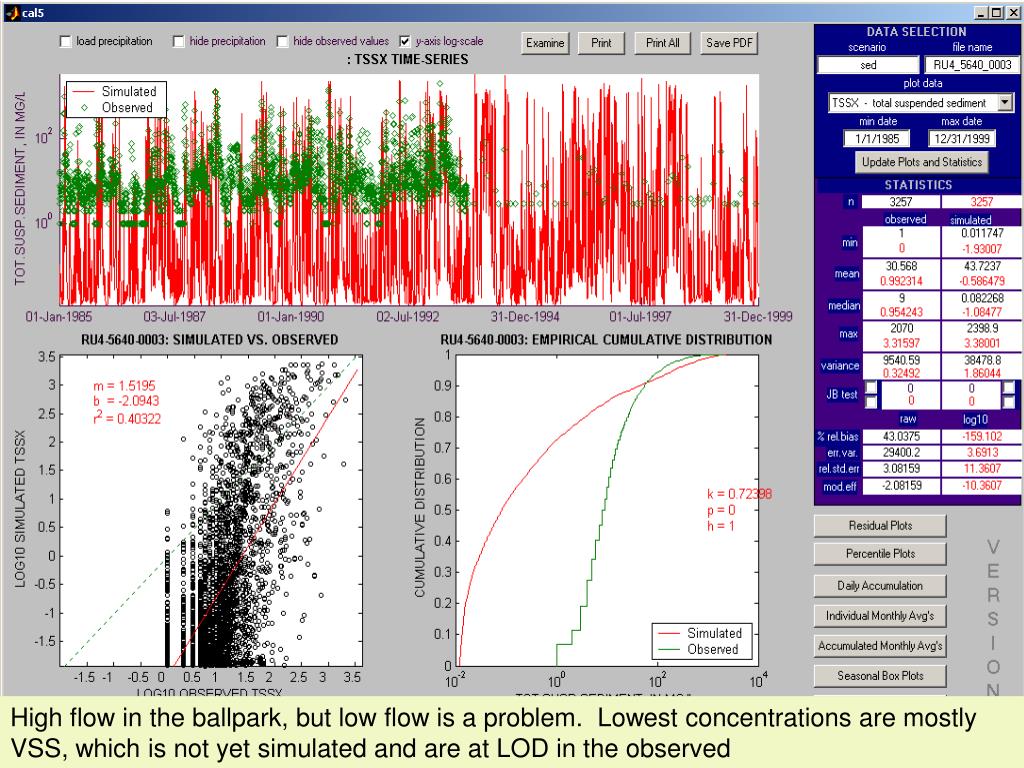This screenshot has width=1024, height=768.
Task: Click the Print button
Action: pyautogui.click(x=601, y=43)
